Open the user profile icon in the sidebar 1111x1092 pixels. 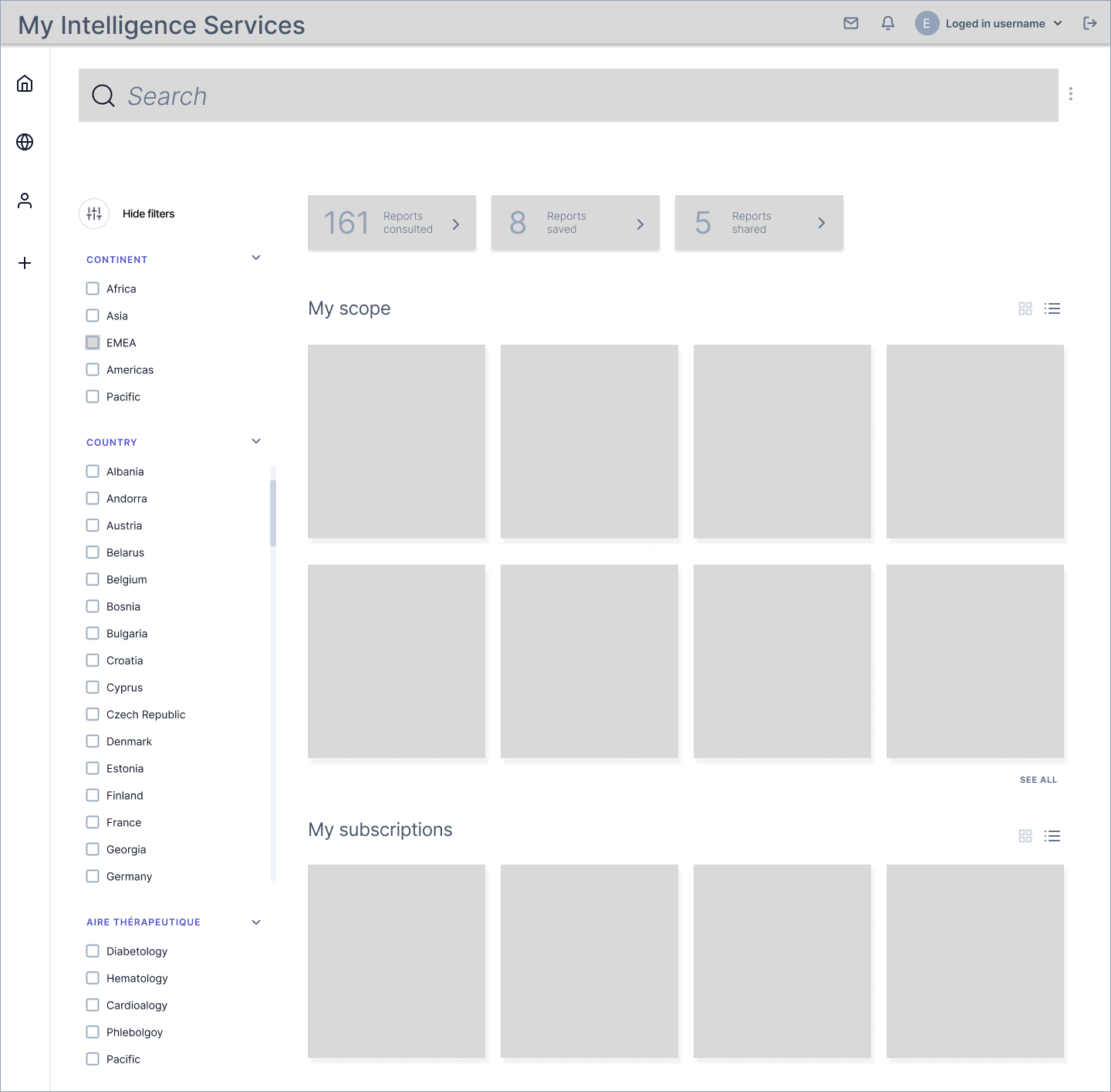coord(25,200)
